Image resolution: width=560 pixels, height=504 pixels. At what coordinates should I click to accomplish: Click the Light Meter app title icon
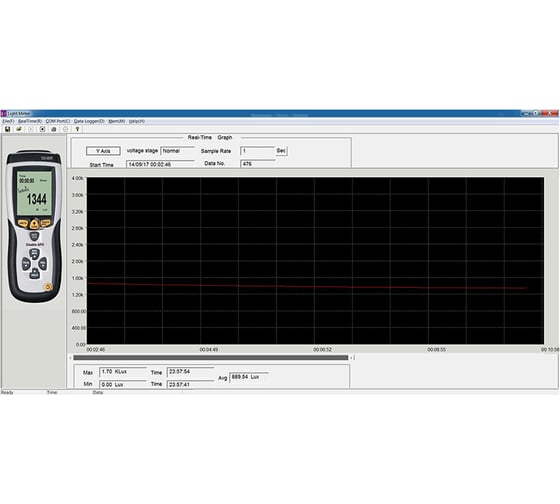tap(4, 114)
